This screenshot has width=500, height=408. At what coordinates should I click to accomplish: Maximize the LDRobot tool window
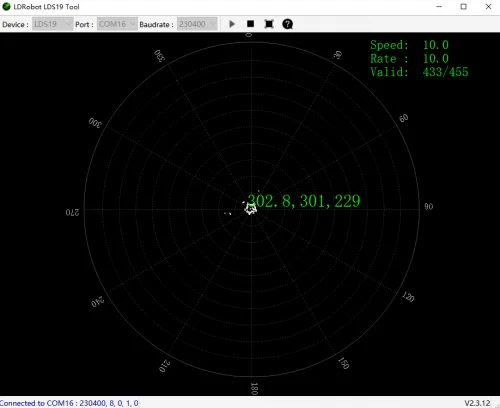point(463,7)
